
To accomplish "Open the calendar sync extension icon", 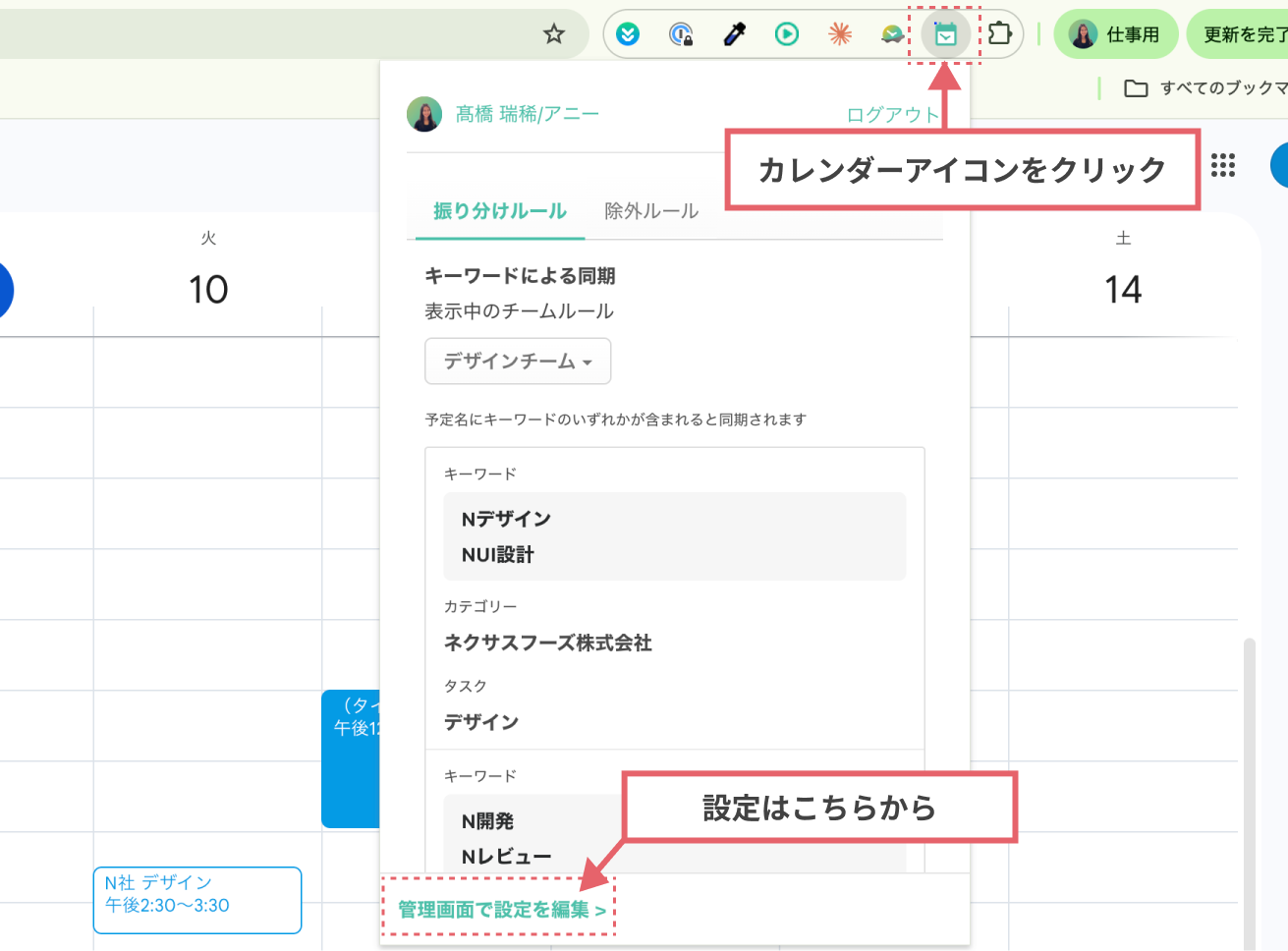I will 944,33.
